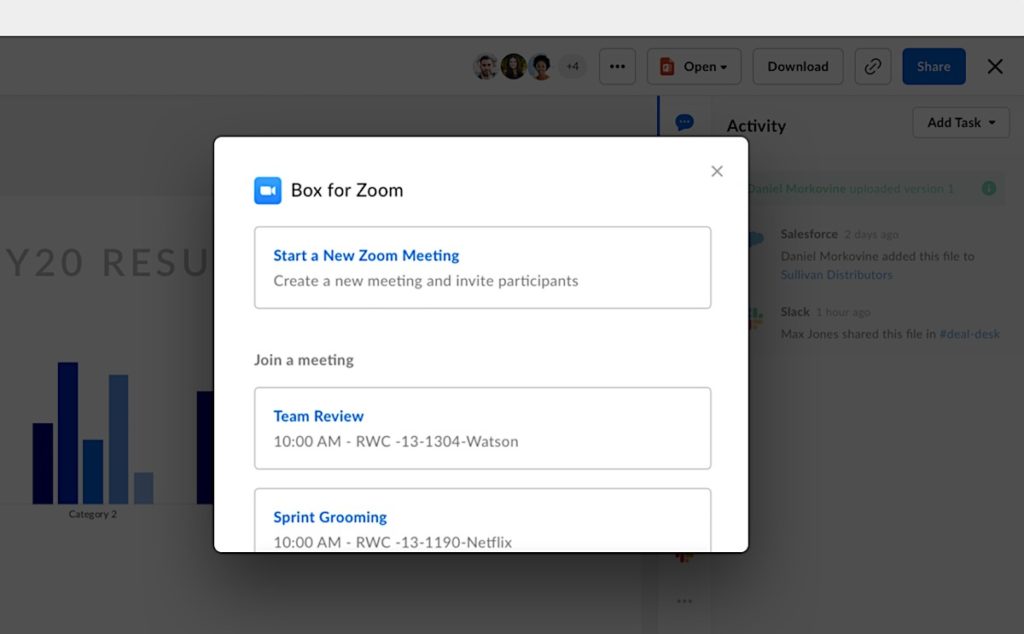
Task: Show the +4 more collaborators
Action: pyautogui.click(x=573, y=67)
